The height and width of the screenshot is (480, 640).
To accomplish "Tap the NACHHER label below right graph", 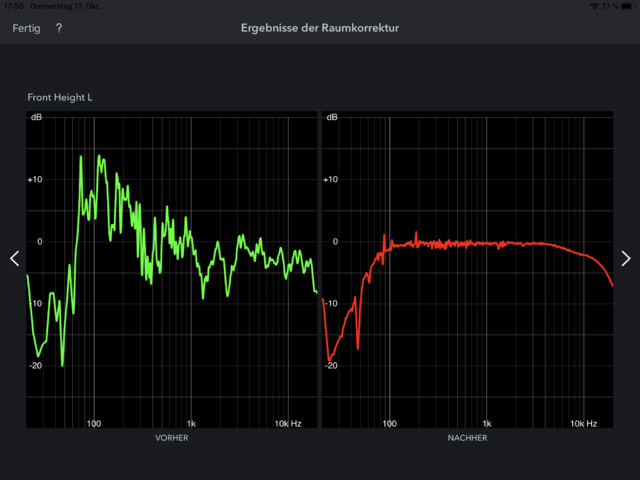I will point(467,438).
